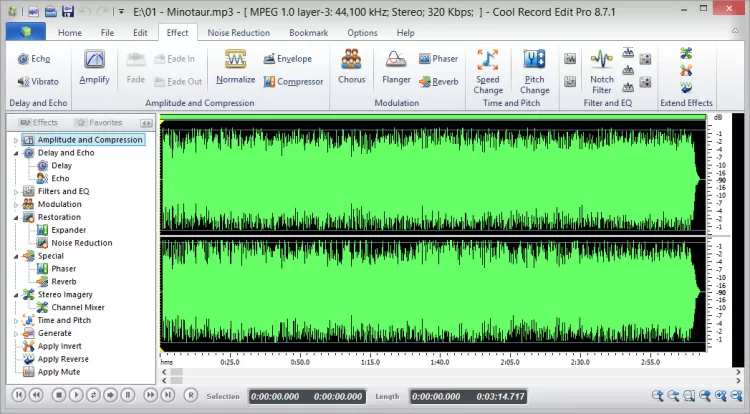Click the orange-blue crossed arrows Extend Effects icon

686,70
